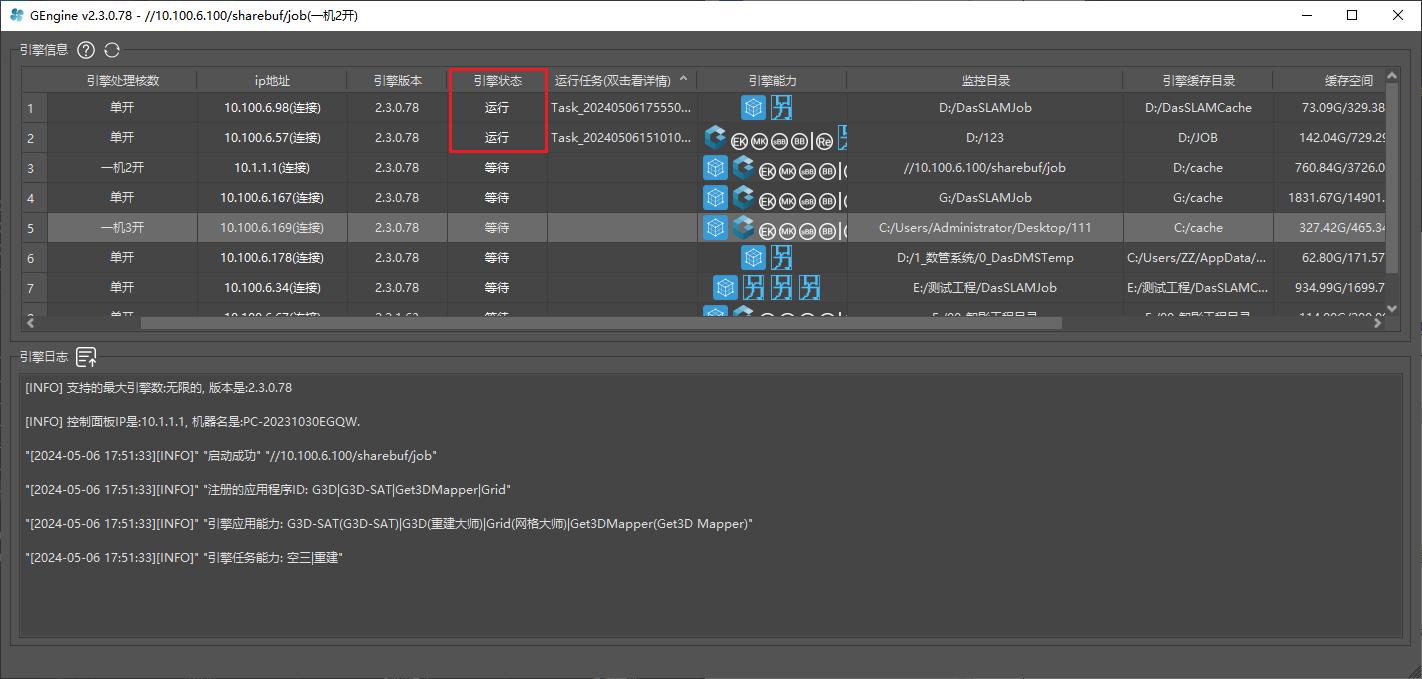Refresh the engine information list

[x=112, y=50]
